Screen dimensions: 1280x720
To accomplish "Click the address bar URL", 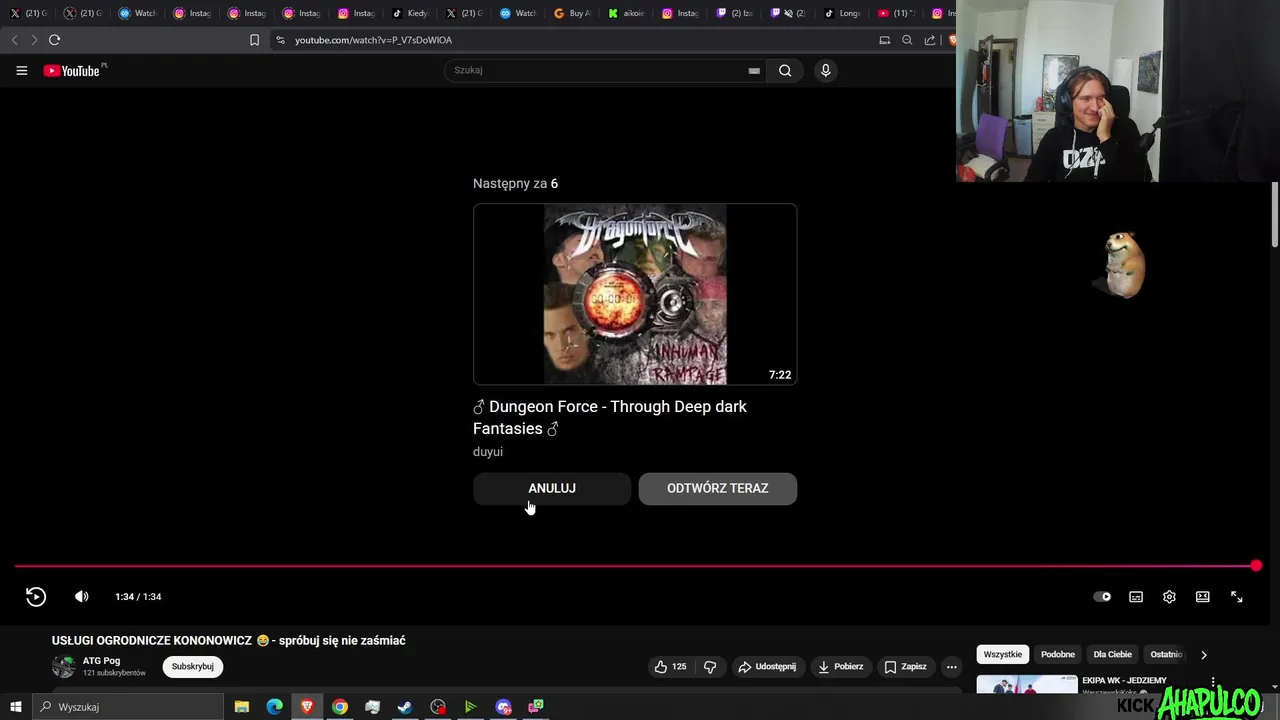I will click(373, 40).
